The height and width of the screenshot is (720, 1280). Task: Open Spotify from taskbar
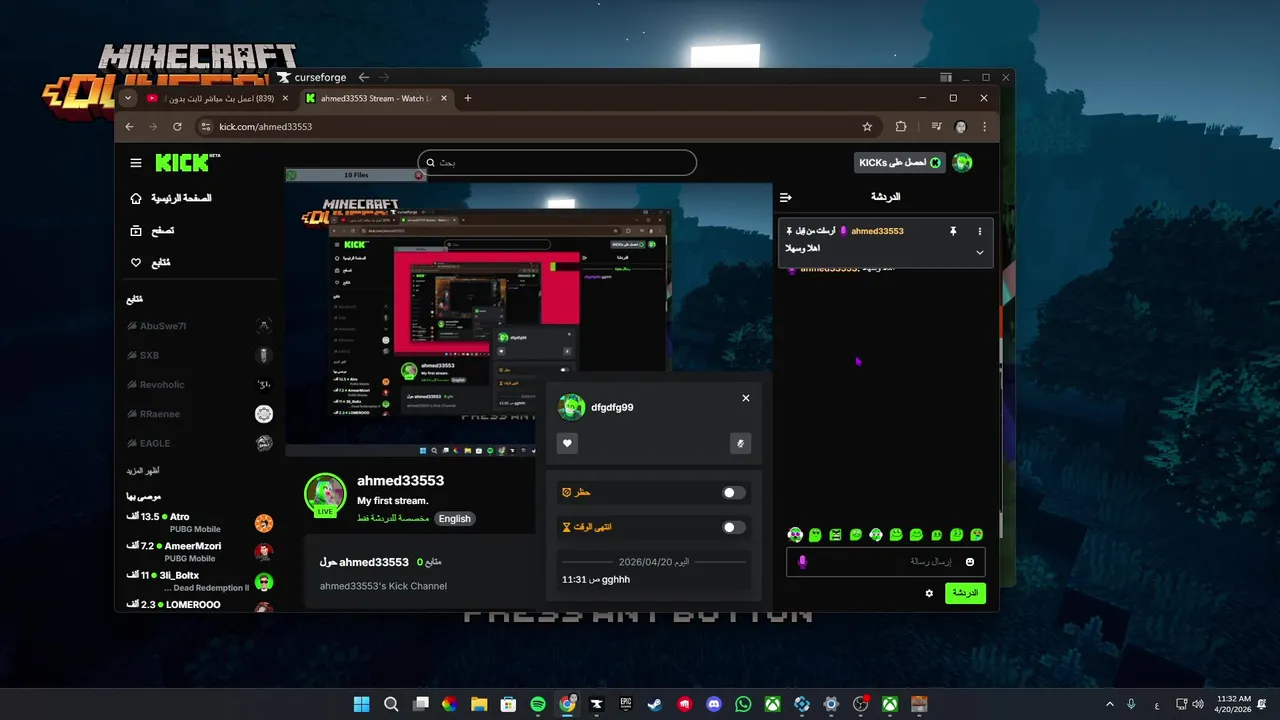click(537, 704)
